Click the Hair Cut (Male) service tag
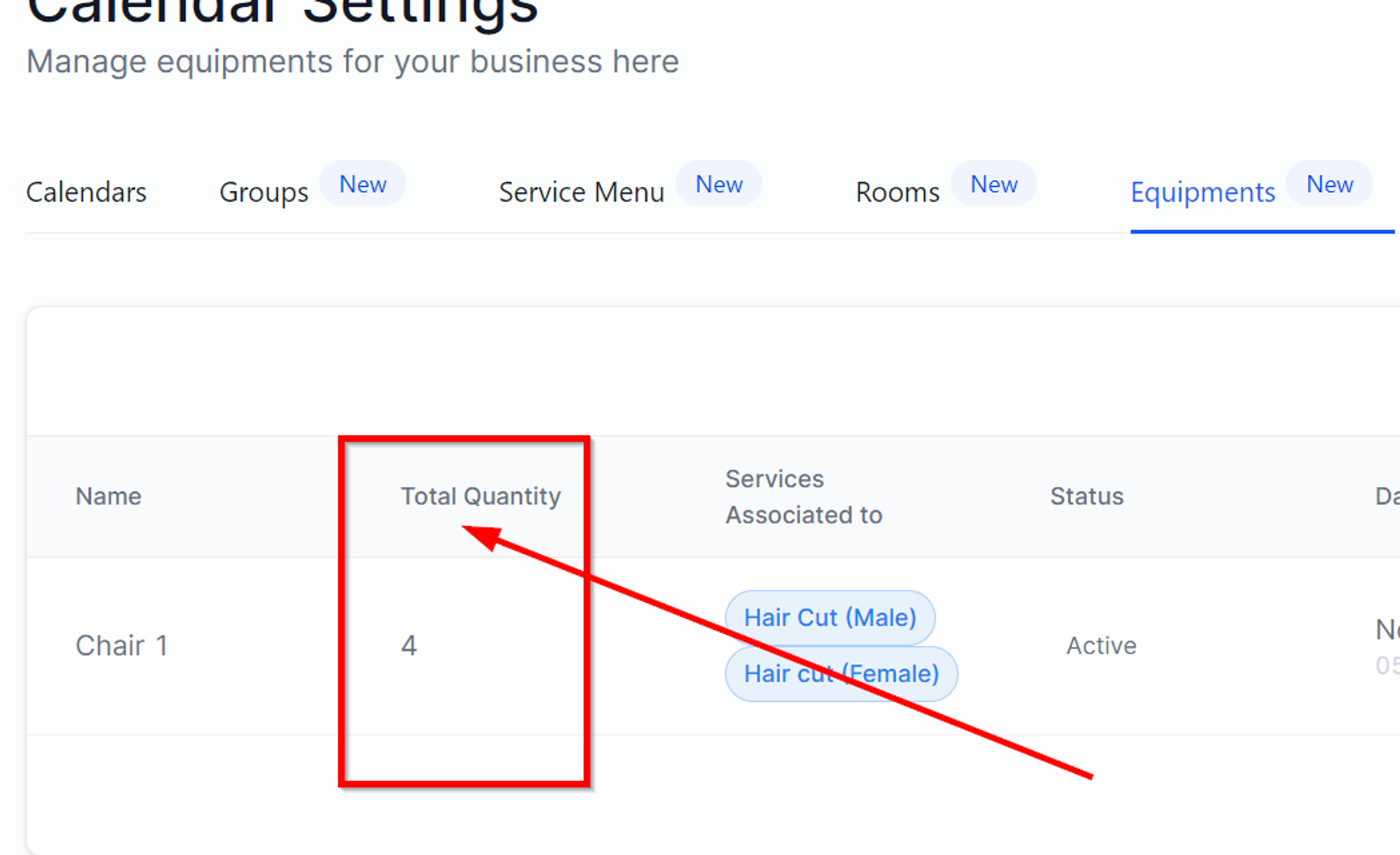The image size is (1400, 855). click(x=829, y=617)
